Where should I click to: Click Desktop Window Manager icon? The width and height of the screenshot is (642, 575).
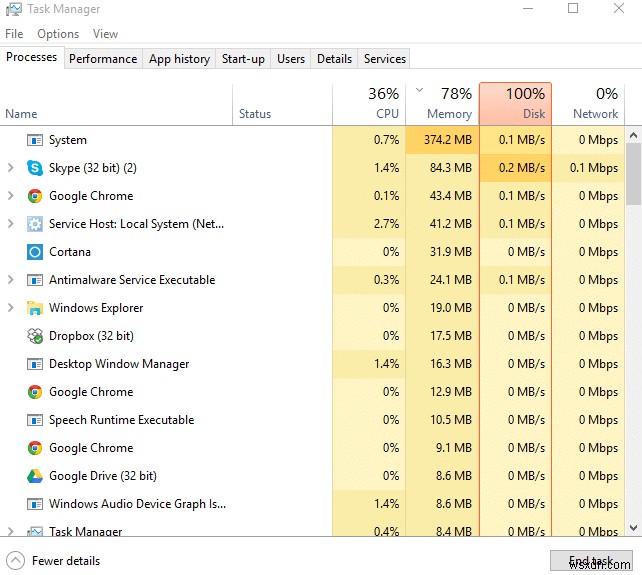35,364
